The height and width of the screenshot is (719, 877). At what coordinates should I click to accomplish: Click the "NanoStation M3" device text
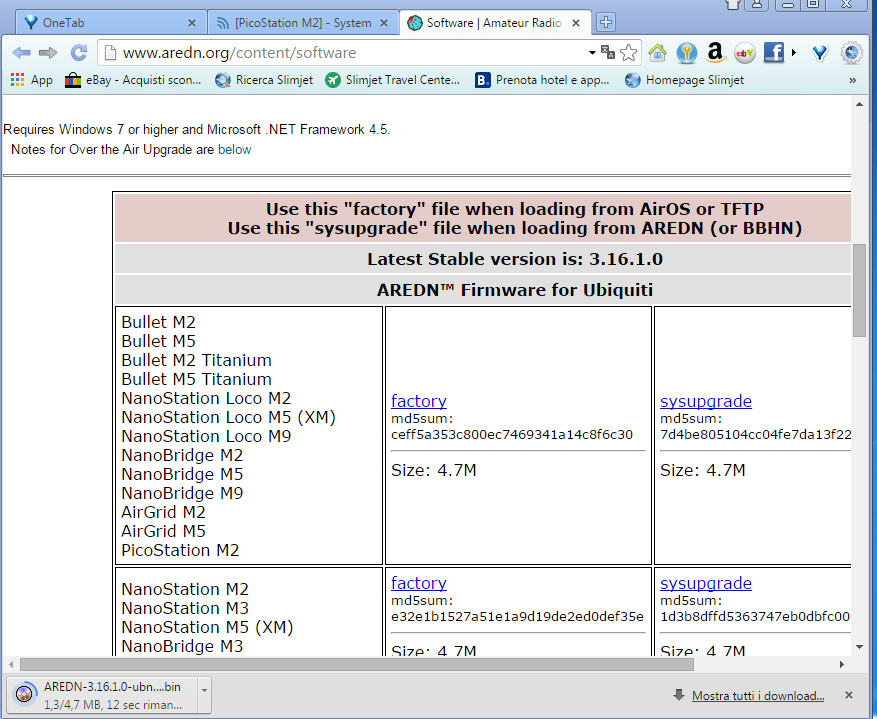185,608
